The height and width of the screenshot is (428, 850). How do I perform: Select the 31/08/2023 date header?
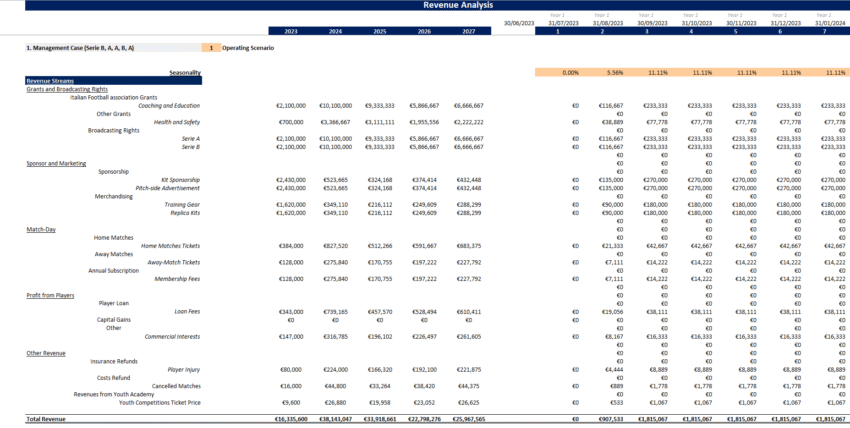[x=608, y=23]
